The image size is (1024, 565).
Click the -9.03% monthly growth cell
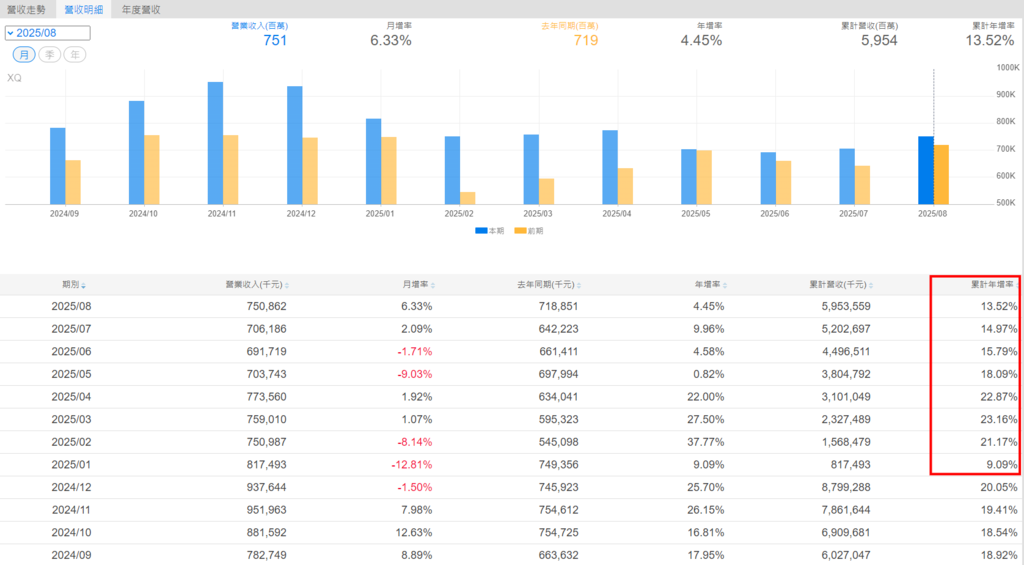[x=415, y=374]
